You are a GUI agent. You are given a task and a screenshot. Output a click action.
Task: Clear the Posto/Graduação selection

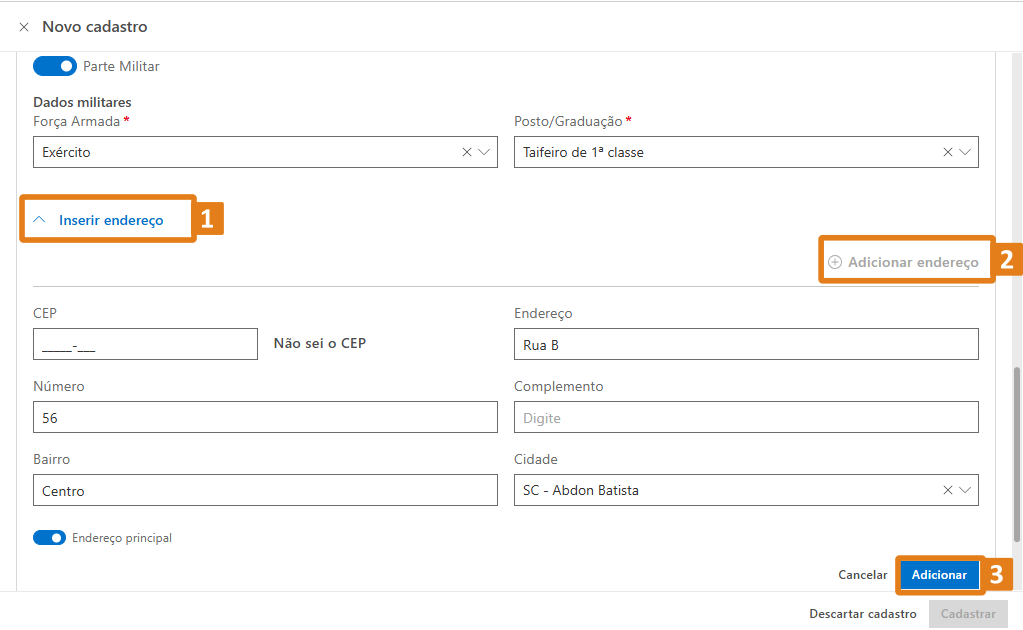coord(947,152)
